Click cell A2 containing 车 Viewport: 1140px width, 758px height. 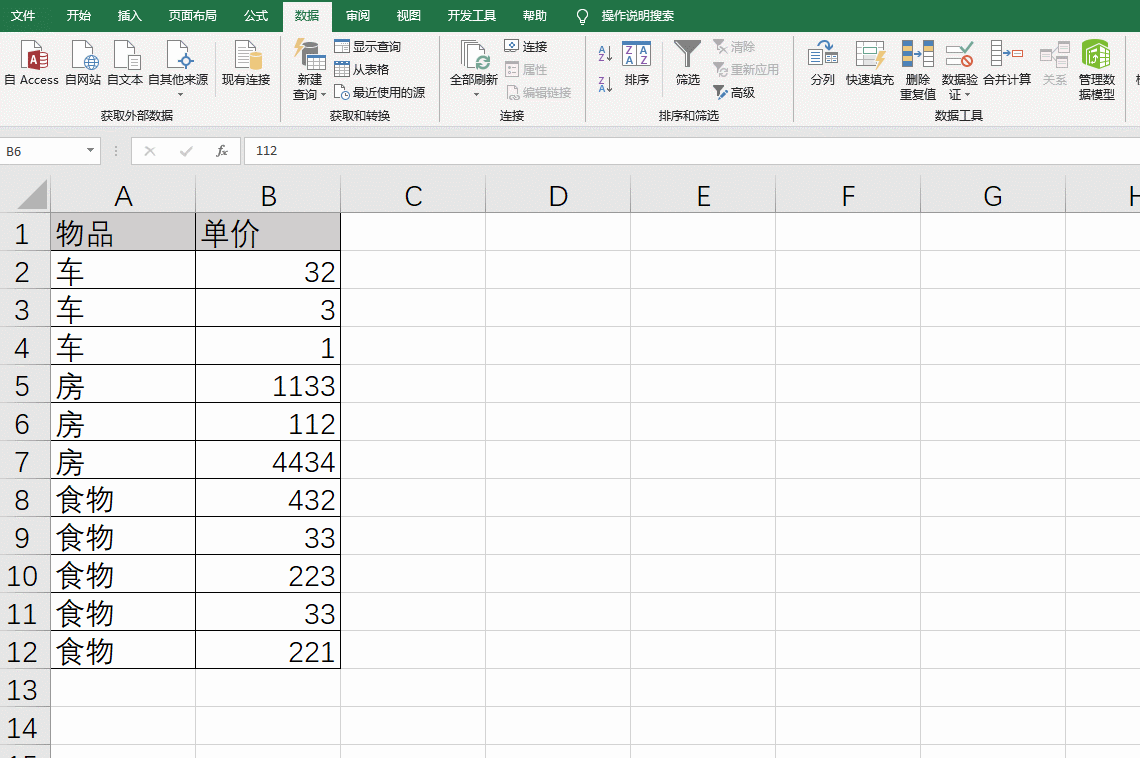(x=123, y=271)
